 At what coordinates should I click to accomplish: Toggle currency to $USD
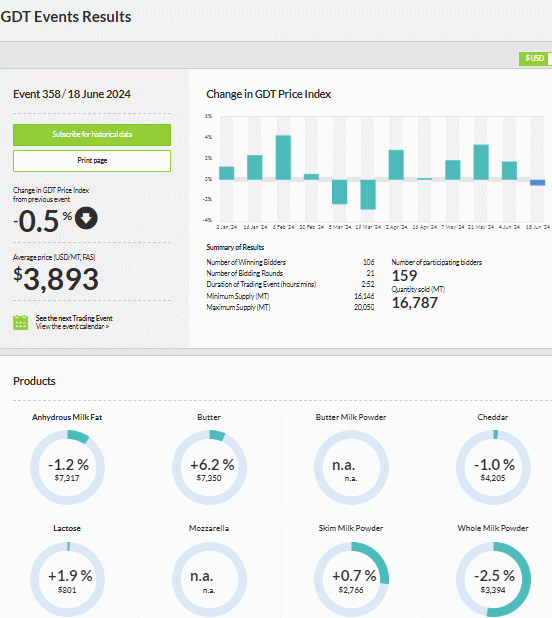tap(535, 58)
